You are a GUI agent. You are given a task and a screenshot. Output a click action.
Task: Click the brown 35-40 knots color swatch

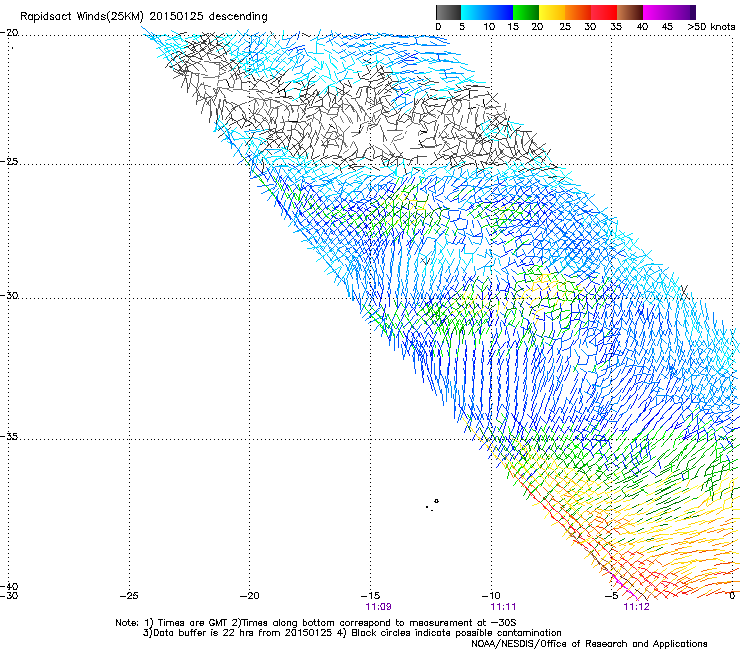(x=630, y=12)
